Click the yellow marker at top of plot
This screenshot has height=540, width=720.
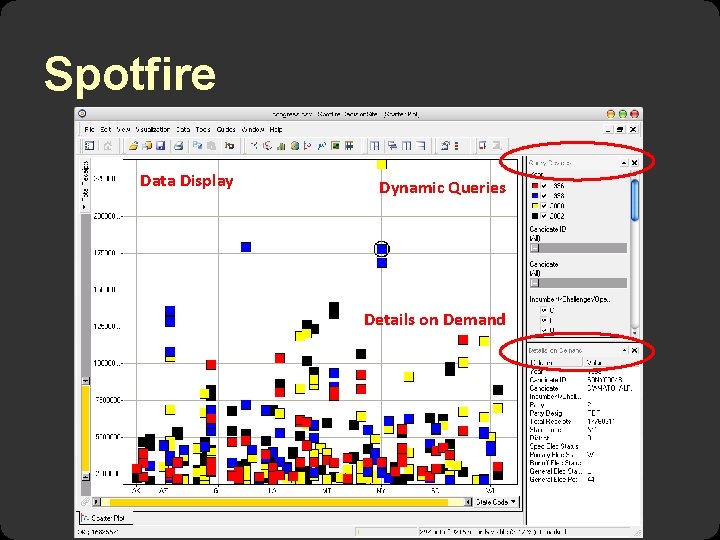pyautogui.click(x=382, y=164)
